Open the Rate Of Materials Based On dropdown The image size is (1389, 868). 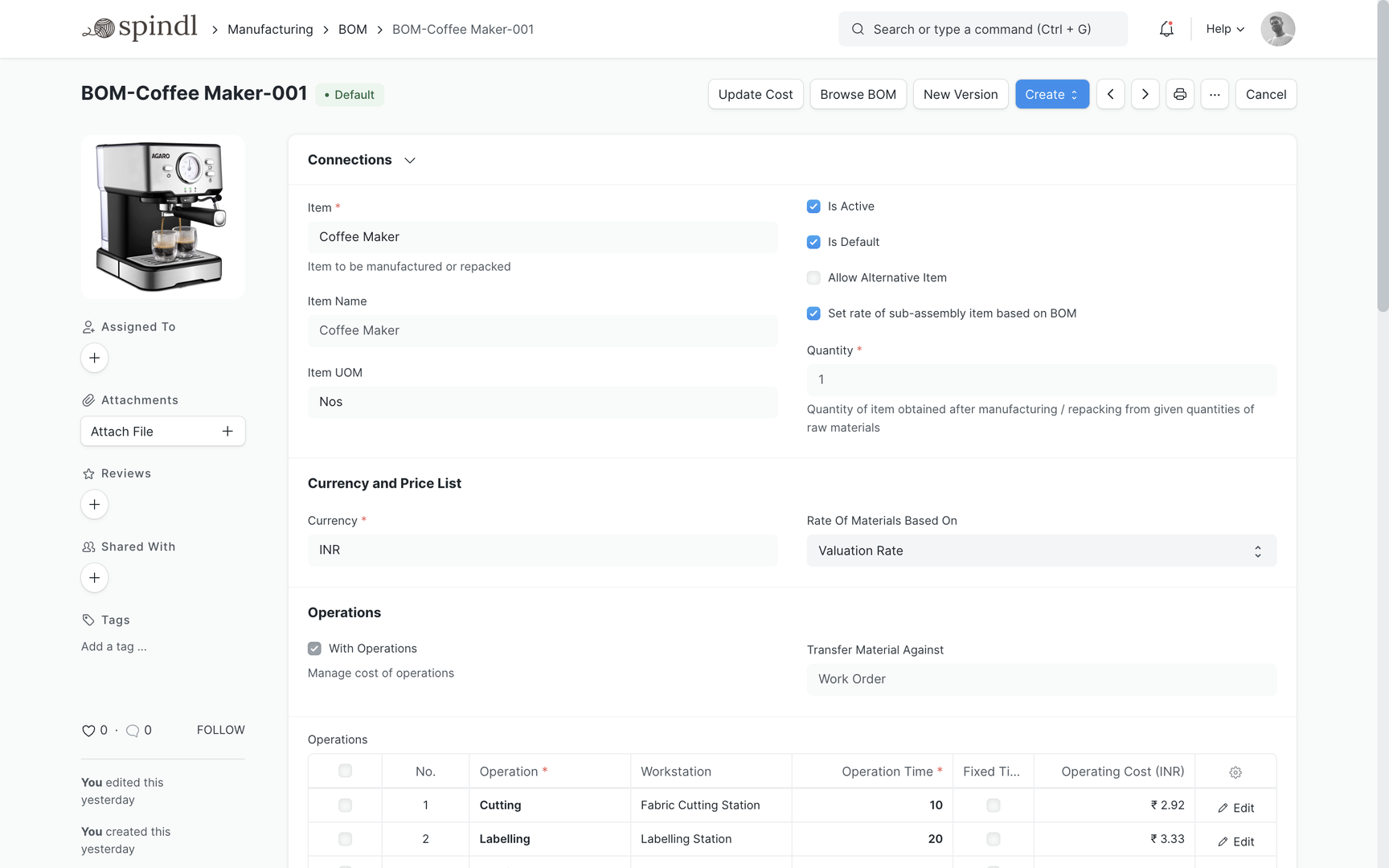point(1041,551)
